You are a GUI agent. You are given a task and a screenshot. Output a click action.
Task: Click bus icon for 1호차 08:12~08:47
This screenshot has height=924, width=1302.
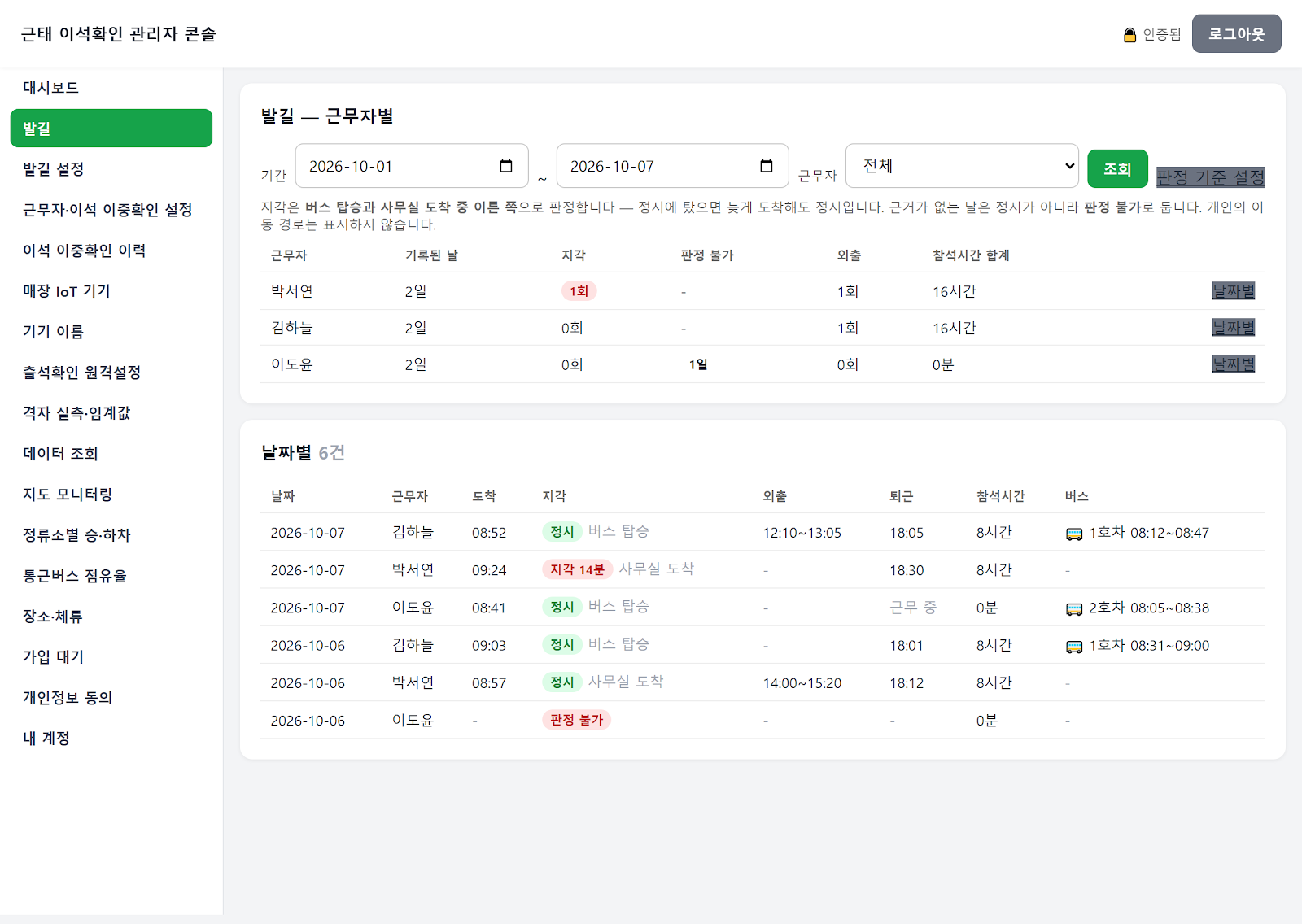(1074, 534)
